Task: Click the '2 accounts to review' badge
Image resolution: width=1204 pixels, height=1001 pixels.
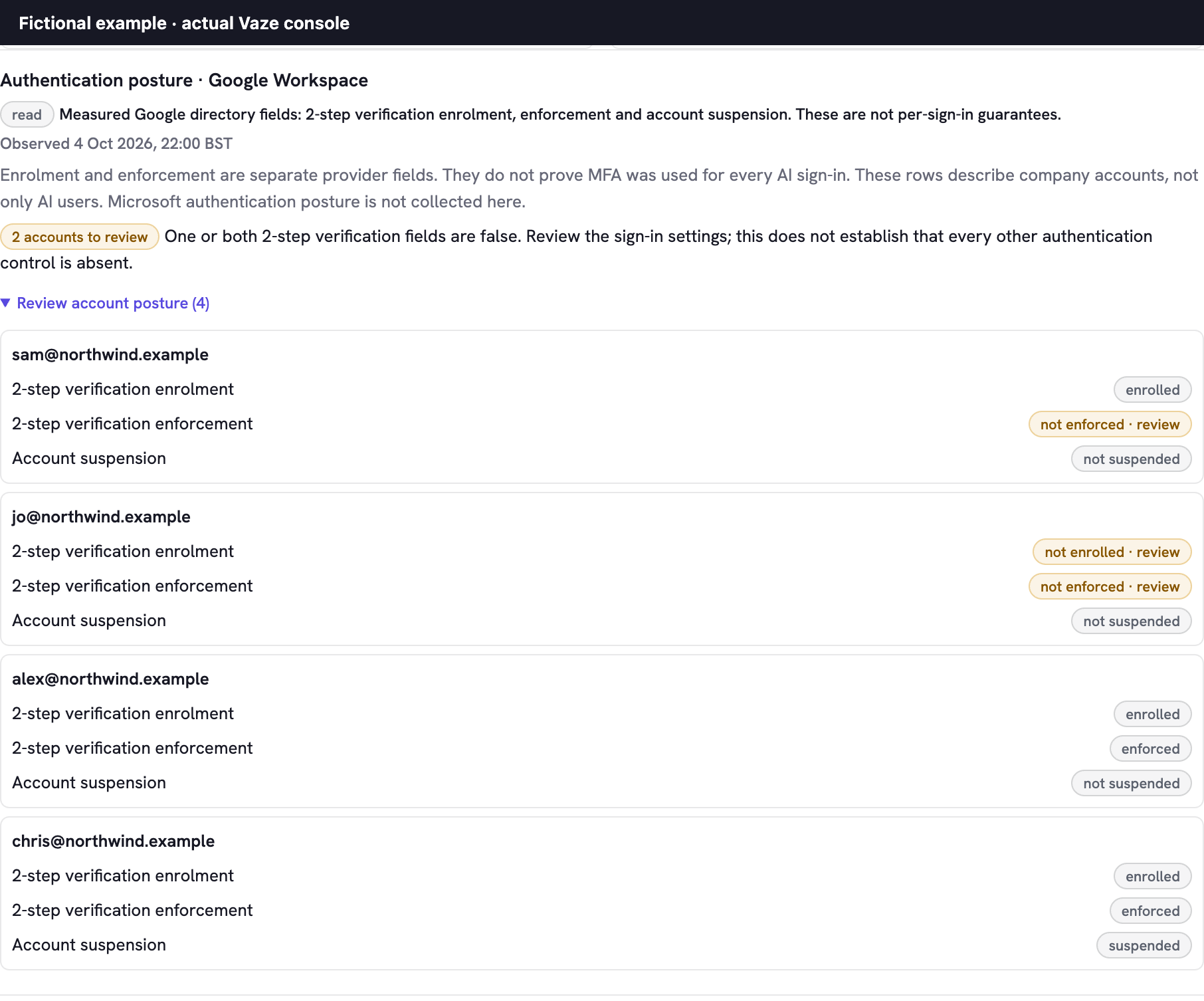Action: 80,237
